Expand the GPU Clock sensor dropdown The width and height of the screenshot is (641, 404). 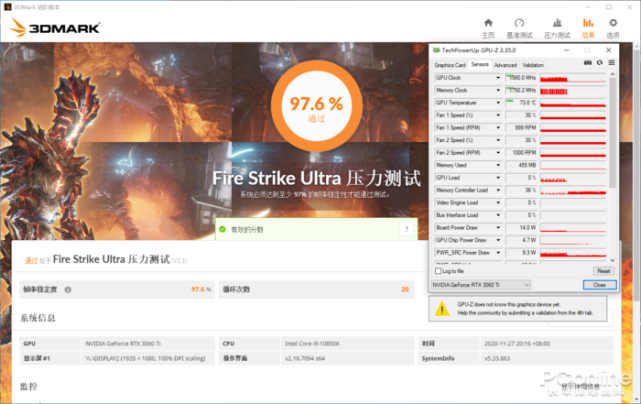[x=498, y=78]
